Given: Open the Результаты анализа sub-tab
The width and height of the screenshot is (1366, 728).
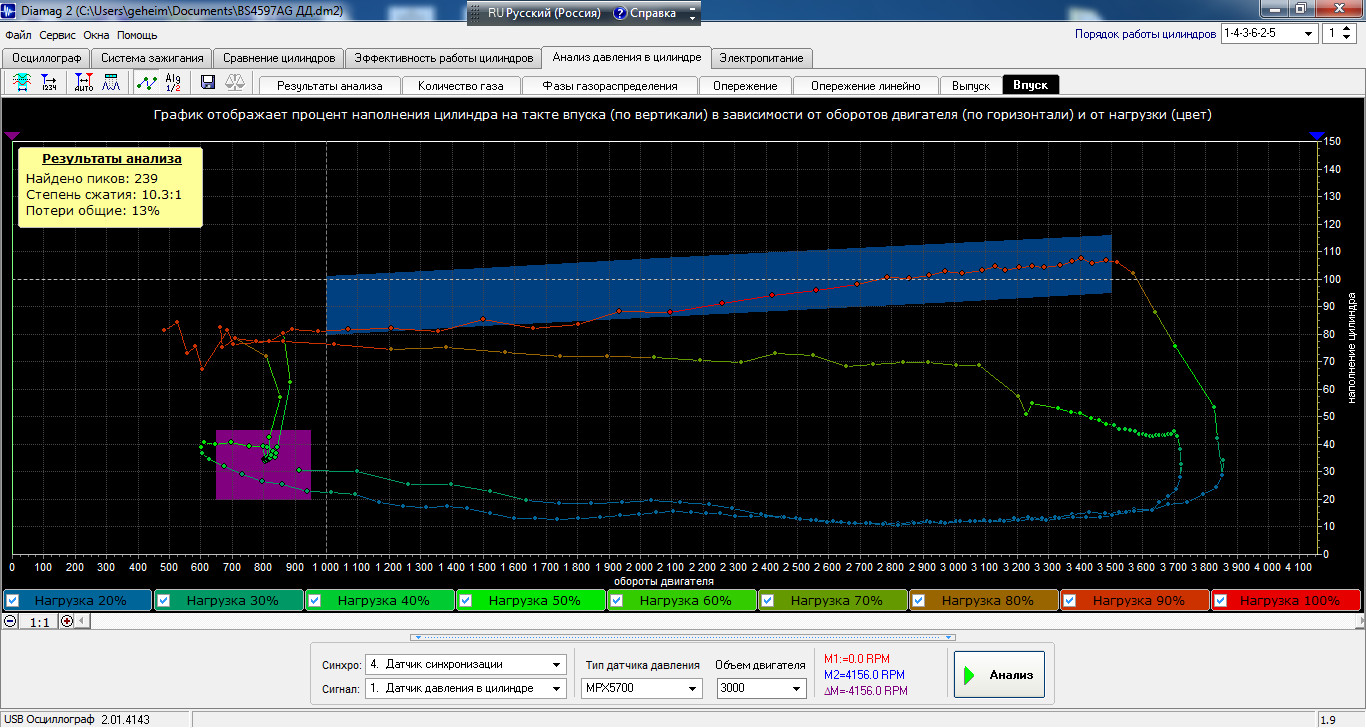Looking at the screenshot, I should (x=330, y=86).
